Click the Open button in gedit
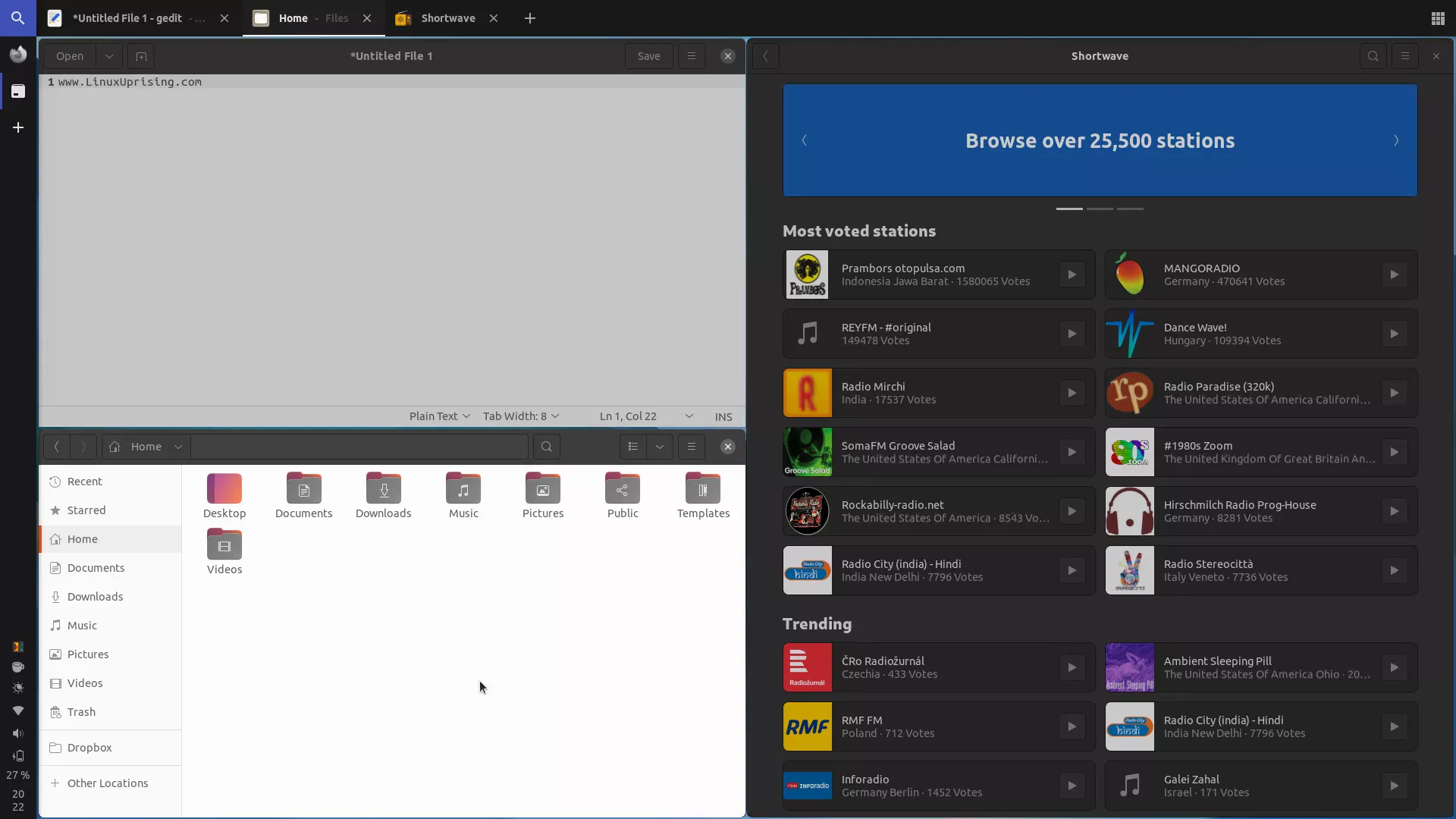Screen dimensions: 1456x819 (70, 56)
